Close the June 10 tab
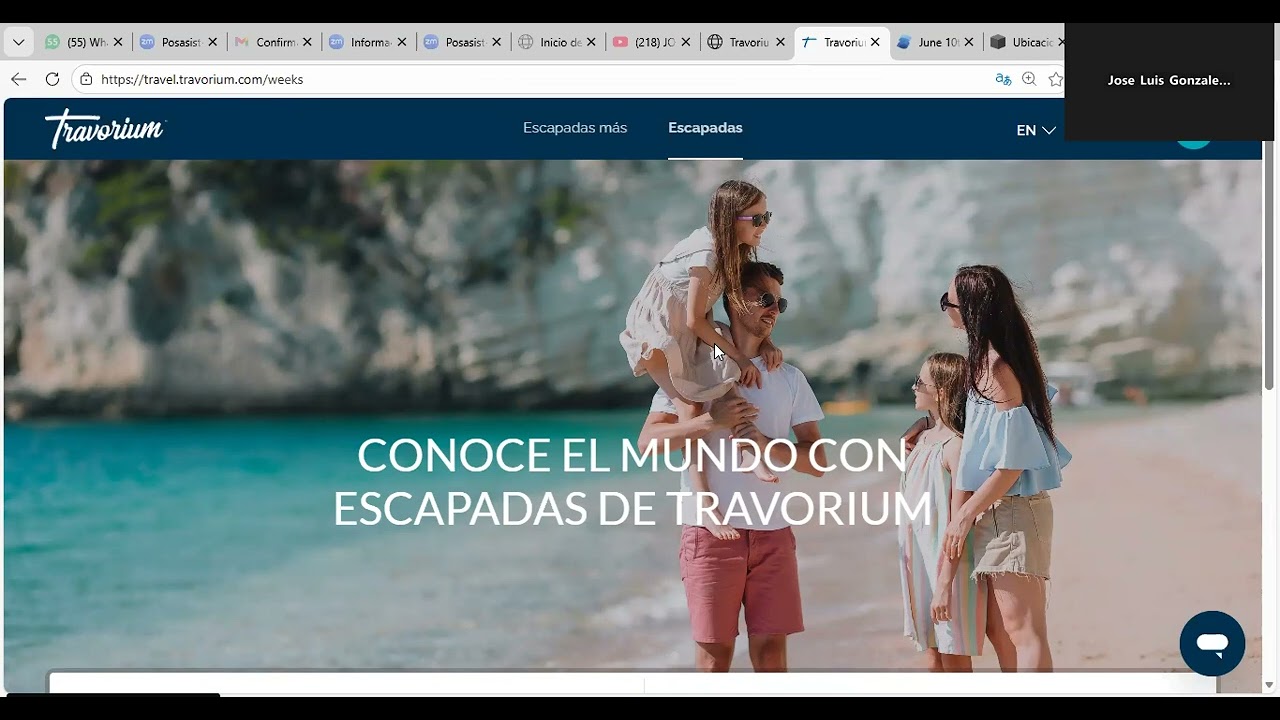1280x720 pixels. tap(968, 42)
